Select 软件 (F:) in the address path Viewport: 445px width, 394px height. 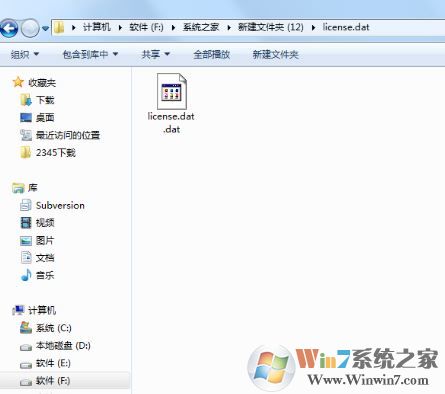[146, 27]
